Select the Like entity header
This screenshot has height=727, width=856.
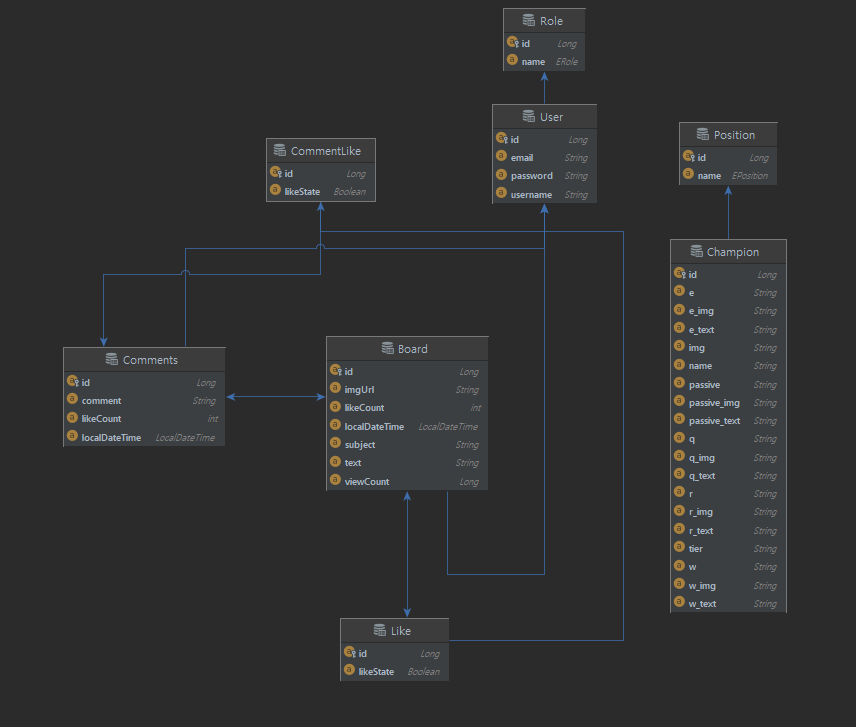394,631
